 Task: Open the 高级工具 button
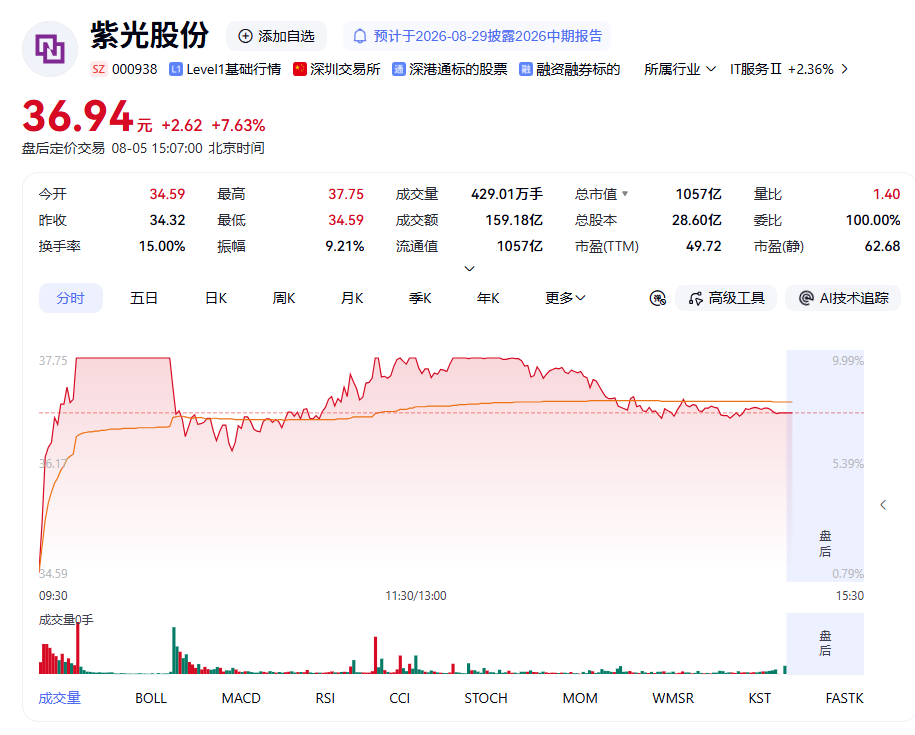point(725,298)
